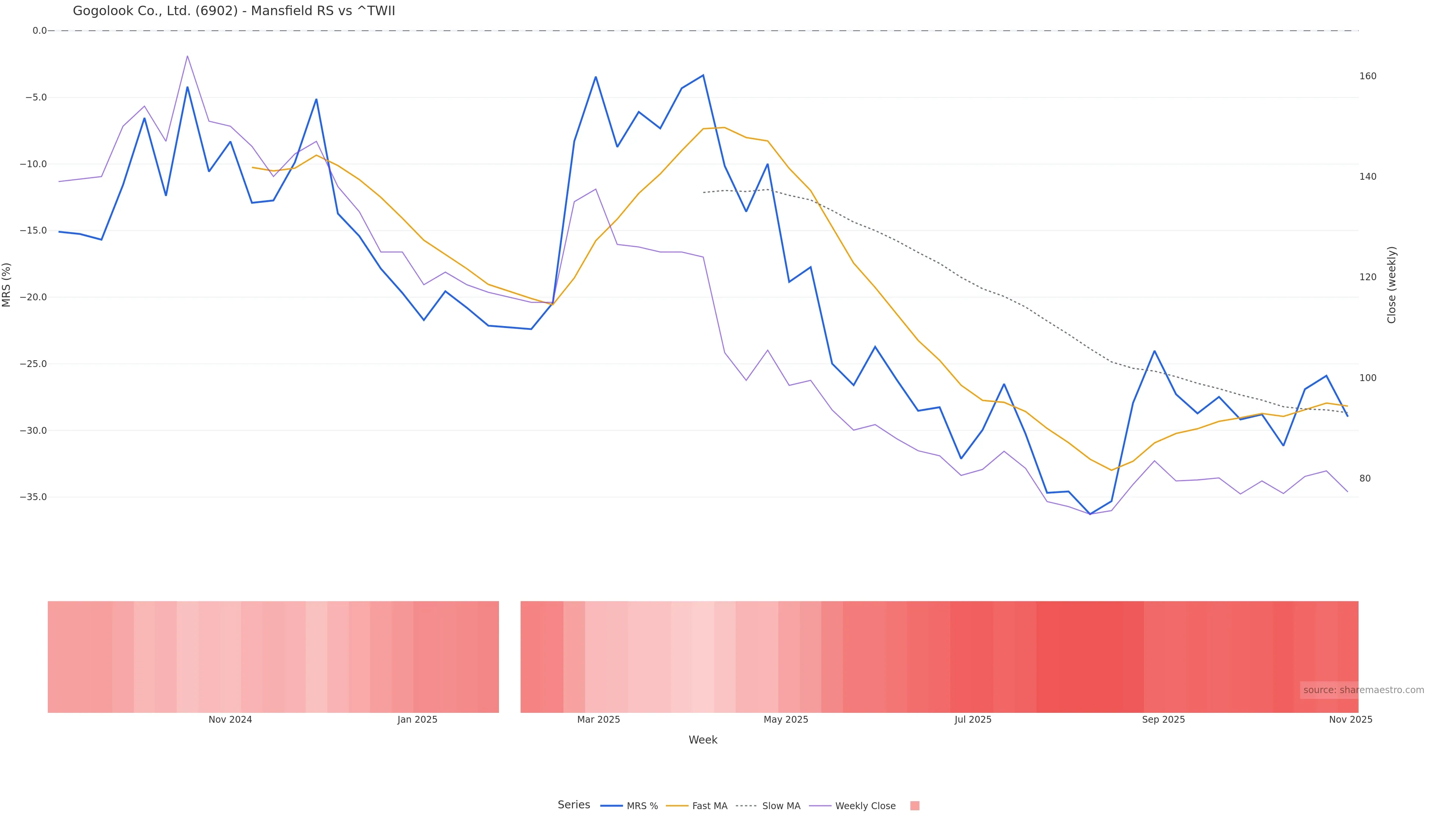Click the sharemaestro.com source watermark

click(1363, 690)
